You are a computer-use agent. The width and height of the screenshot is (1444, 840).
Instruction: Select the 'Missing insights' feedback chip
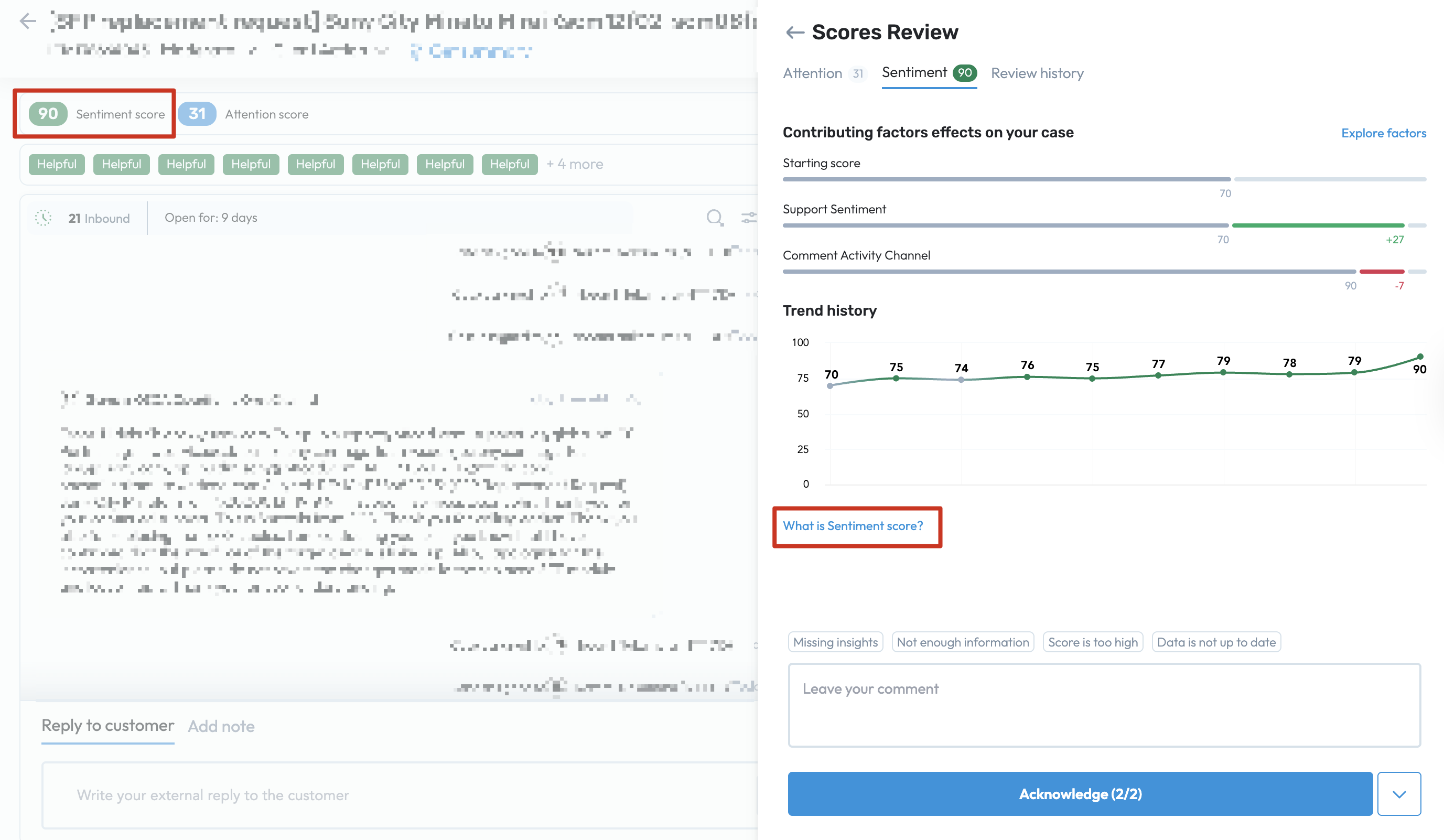click(x=835, y=642)
